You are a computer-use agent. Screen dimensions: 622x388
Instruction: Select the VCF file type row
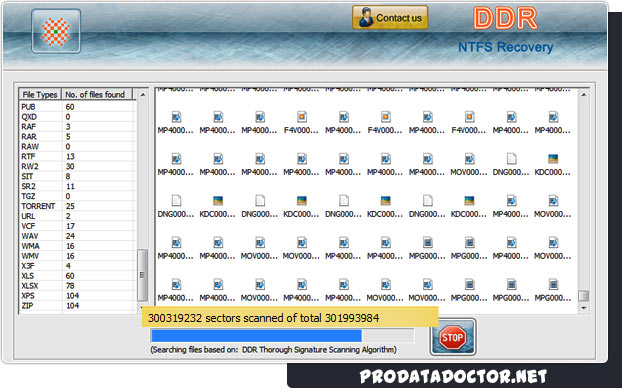tap(77, 226)
